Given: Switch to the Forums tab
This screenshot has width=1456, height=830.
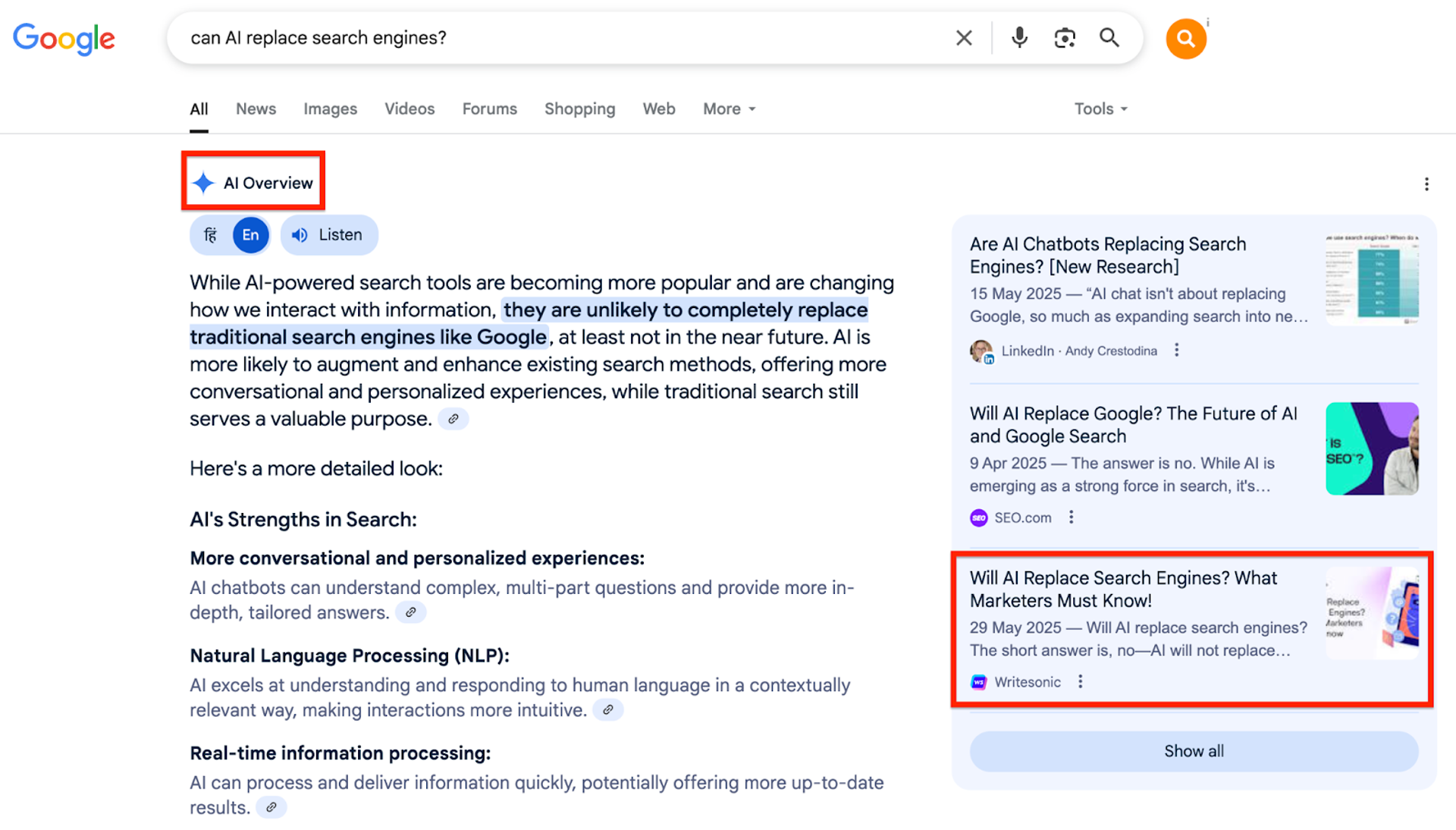Looking at the screenshot, I should coord(490,109).
